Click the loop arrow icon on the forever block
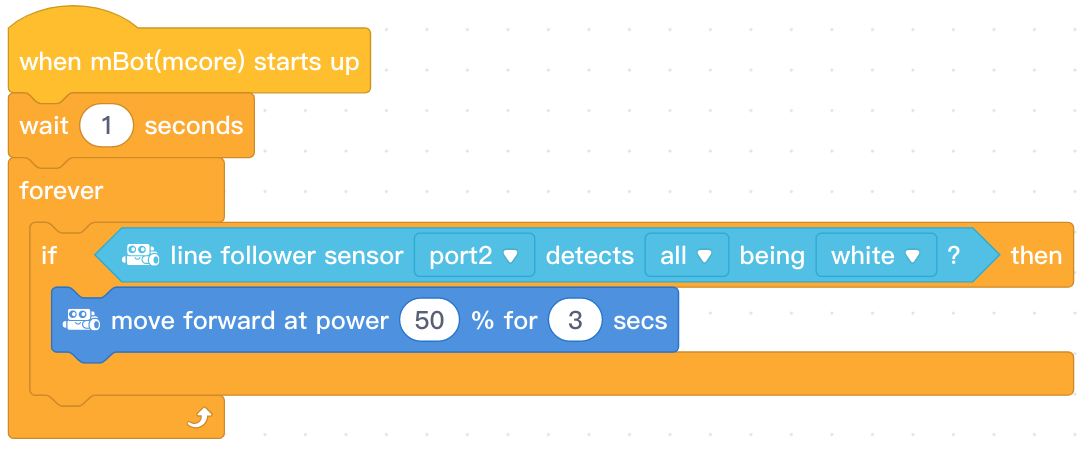This screenshot has width=1088, height=456. click(x=197, y=419)
